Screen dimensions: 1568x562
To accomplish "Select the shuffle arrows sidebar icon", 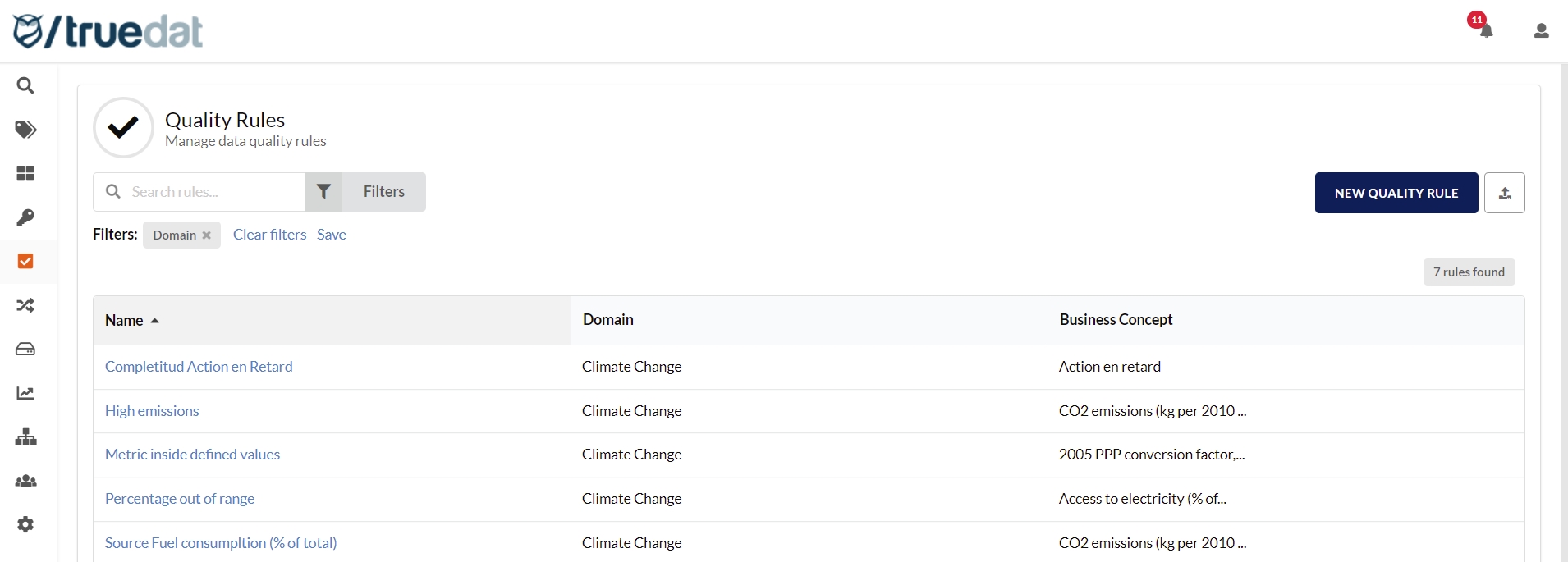I will pos(25,305).
